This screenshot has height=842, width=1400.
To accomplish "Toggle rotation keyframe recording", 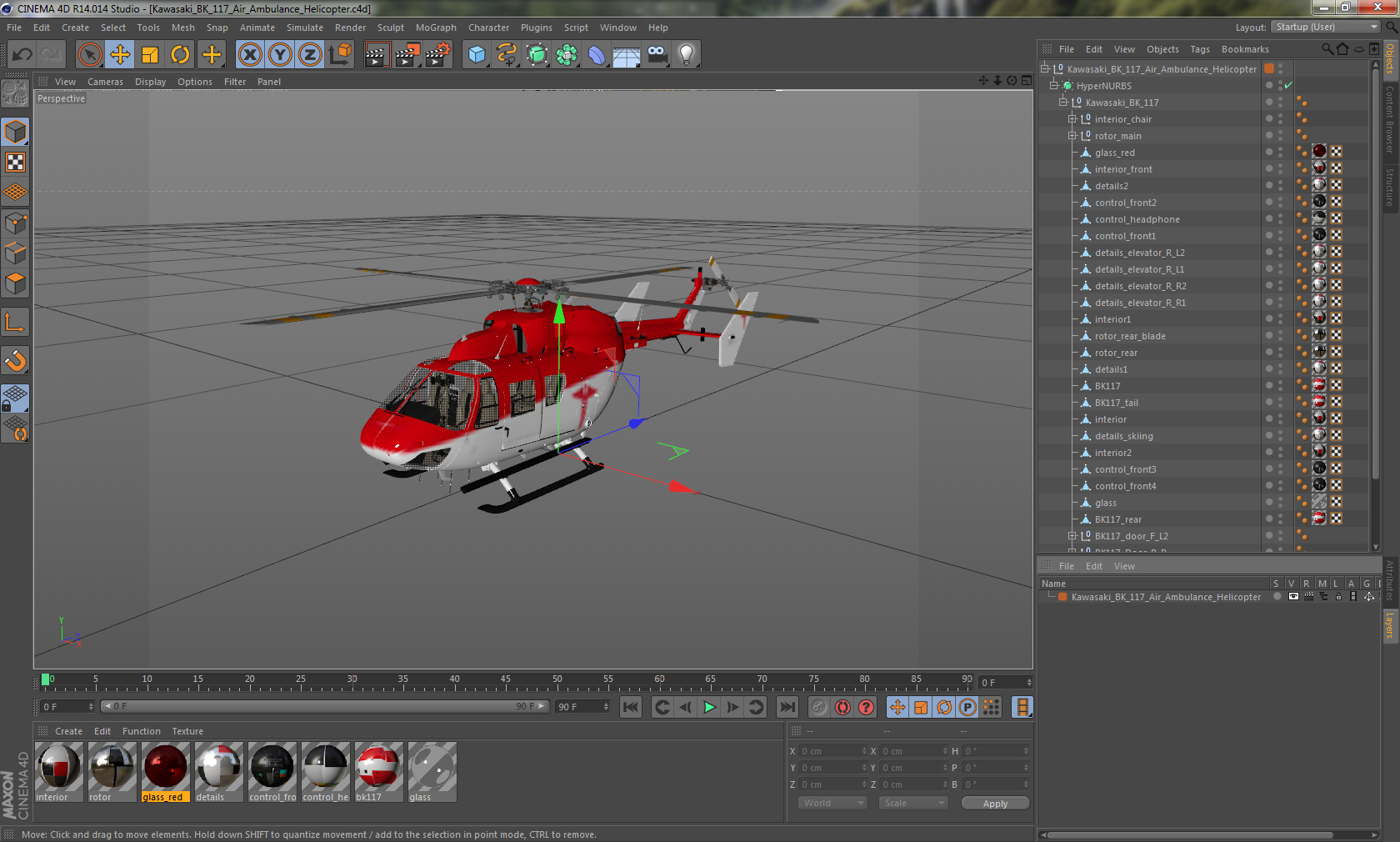I will tap(944, 707).
